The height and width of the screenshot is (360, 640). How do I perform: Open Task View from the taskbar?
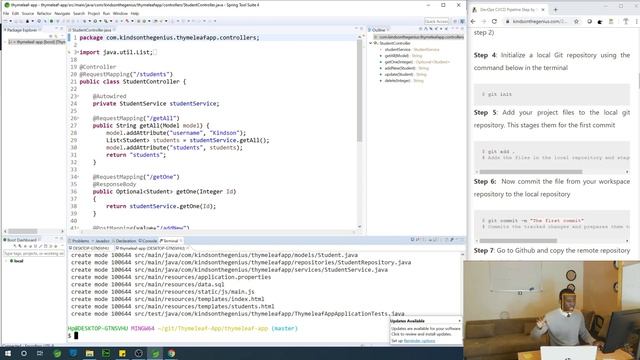click(x=40, y=353)
